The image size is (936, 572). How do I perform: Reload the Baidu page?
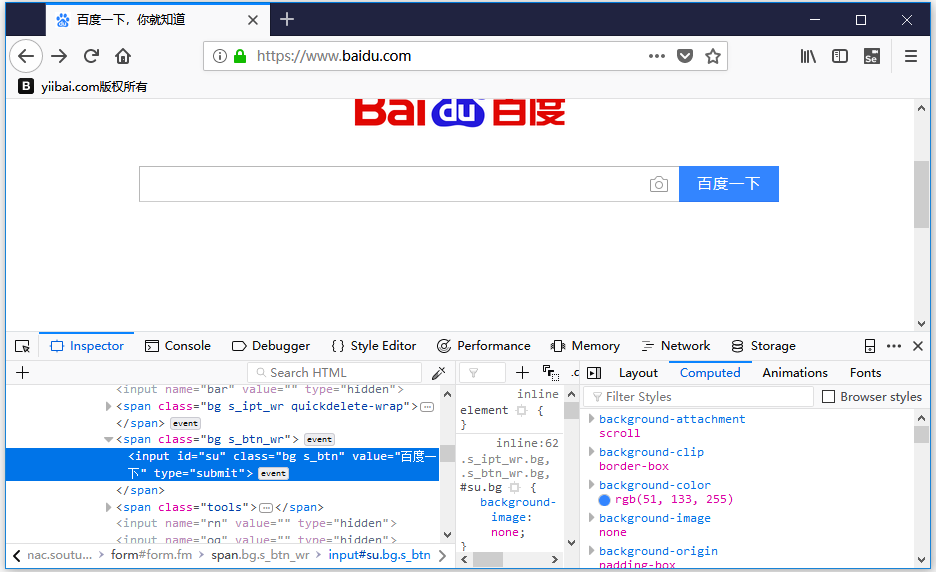(91, 56)
